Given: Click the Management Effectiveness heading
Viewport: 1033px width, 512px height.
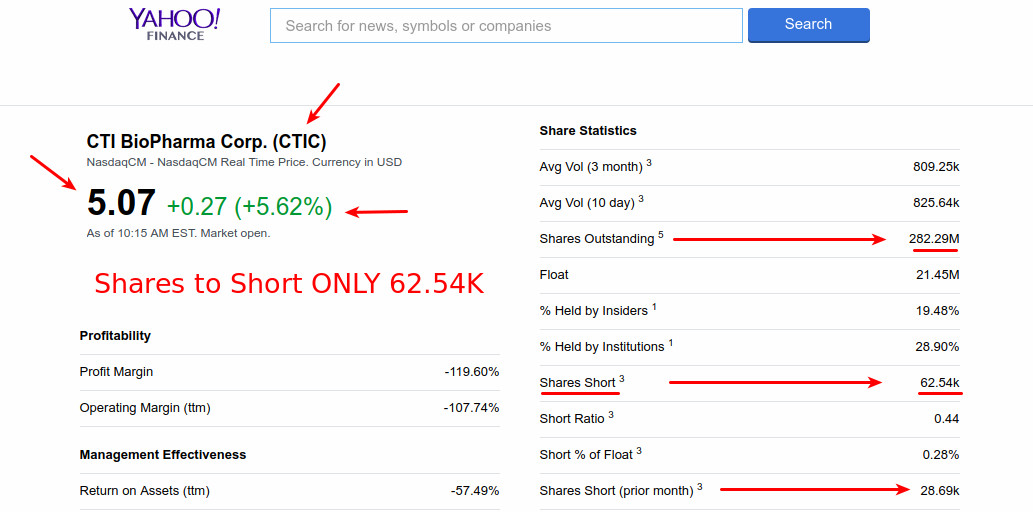Looking at the screenshot, I should (163, 455).
